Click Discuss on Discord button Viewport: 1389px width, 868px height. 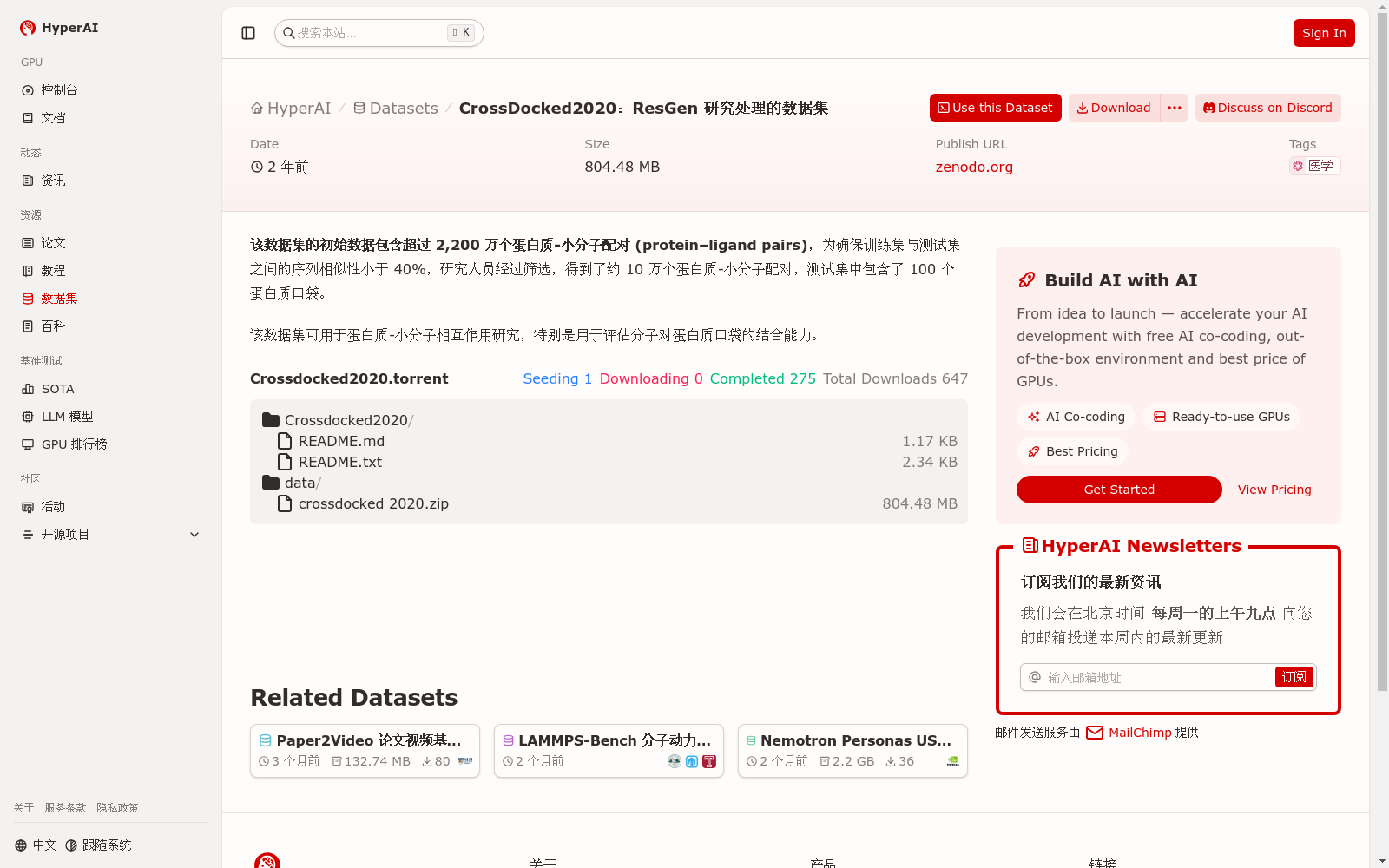[x=1267, y=108]
